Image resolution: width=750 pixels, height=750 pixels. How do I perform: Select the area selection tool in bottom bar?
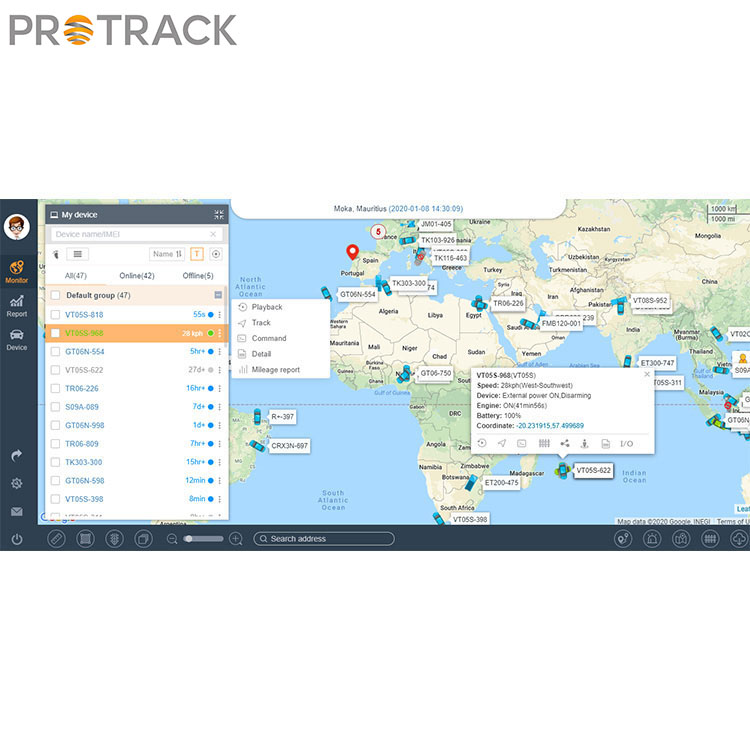[86, 539]
